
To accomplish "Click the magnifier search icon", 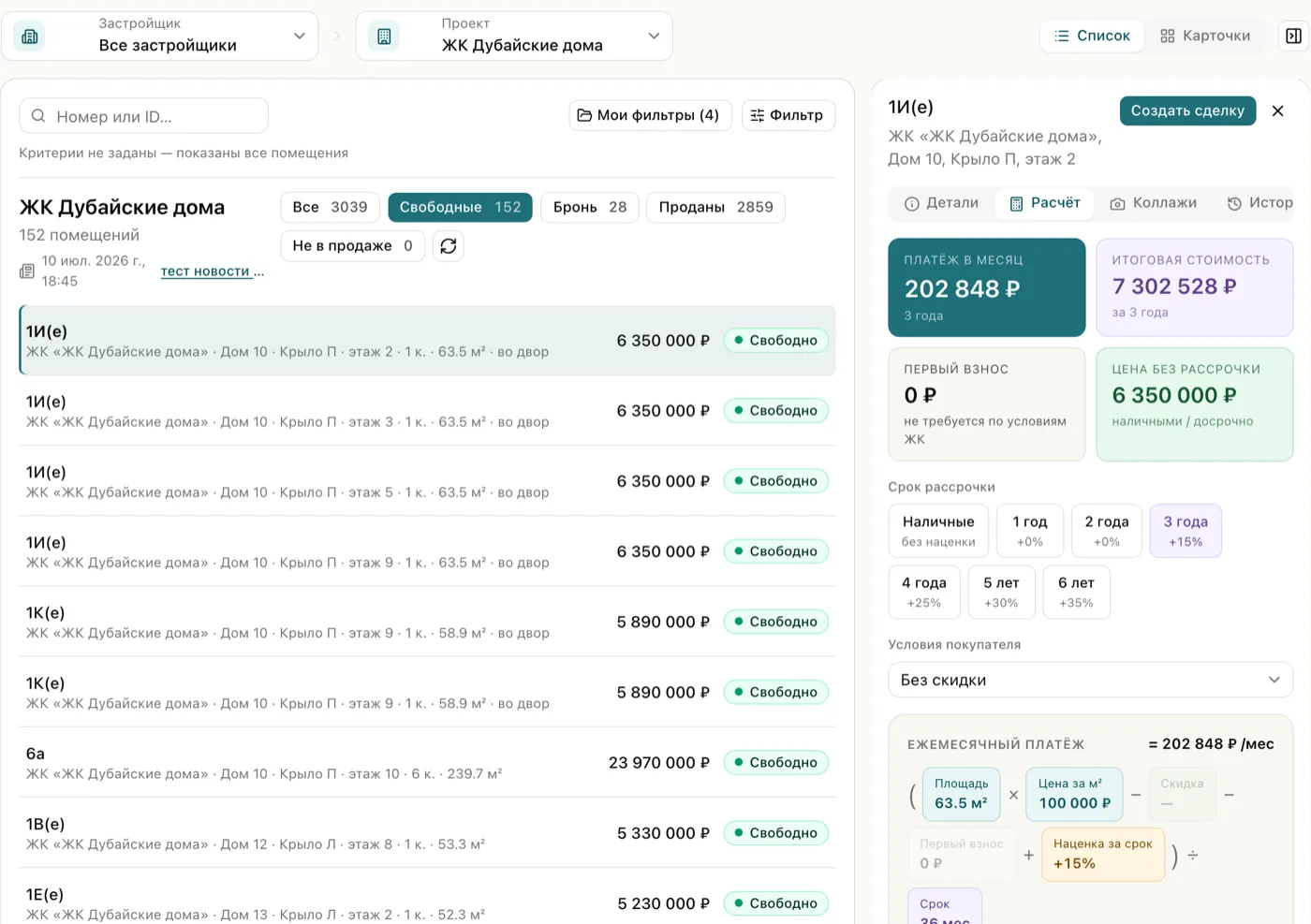I will point(38,116).
